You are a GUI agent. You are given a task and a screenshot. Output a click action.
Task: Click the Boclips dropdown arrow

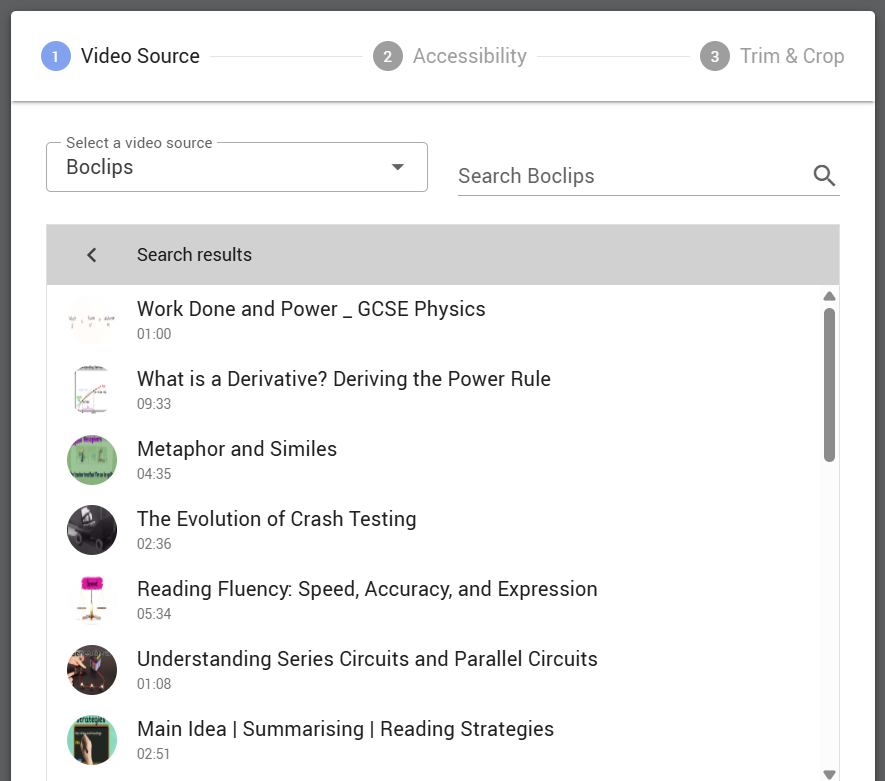coord(398,167)
